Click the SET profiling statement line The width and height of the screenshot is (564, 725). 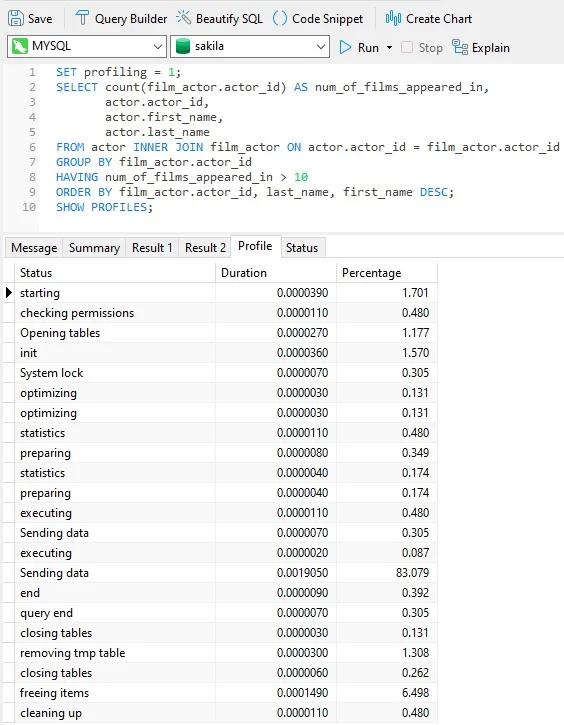118,72
